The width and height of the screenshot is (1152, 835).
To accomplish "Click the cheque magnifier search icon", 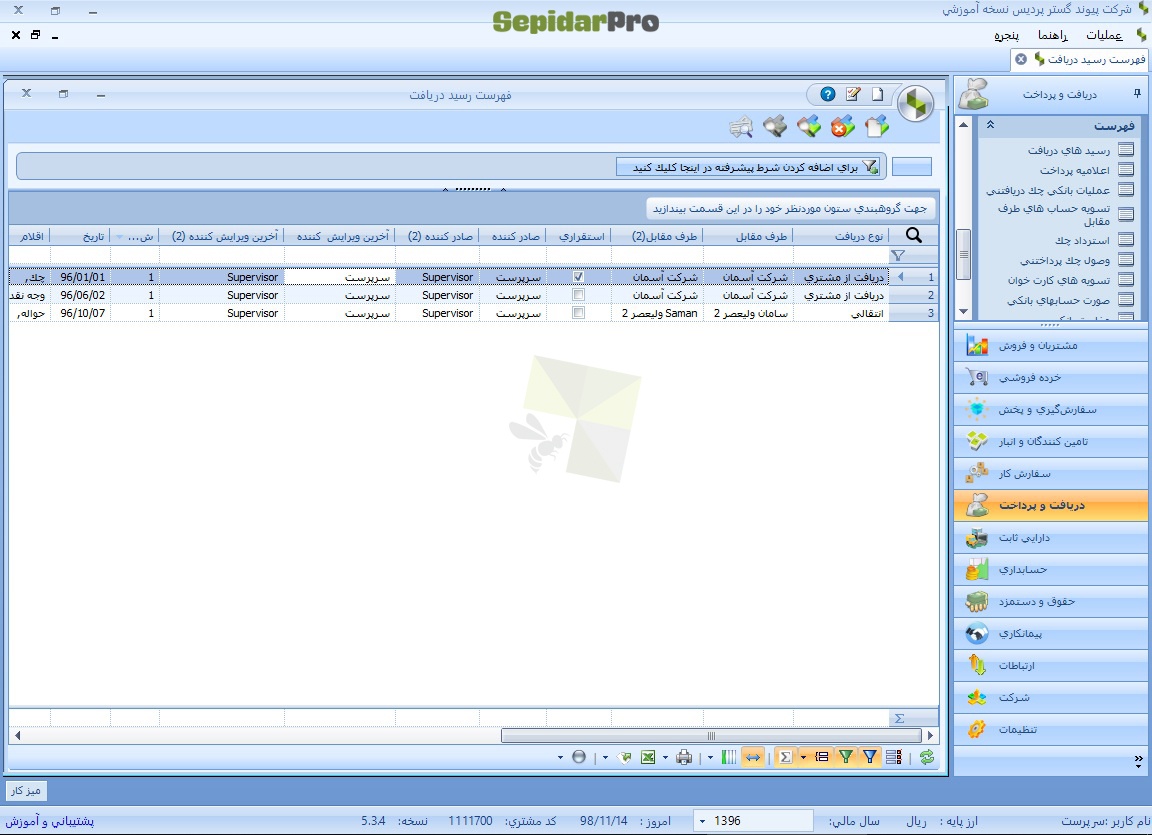I will pos(741,127).
